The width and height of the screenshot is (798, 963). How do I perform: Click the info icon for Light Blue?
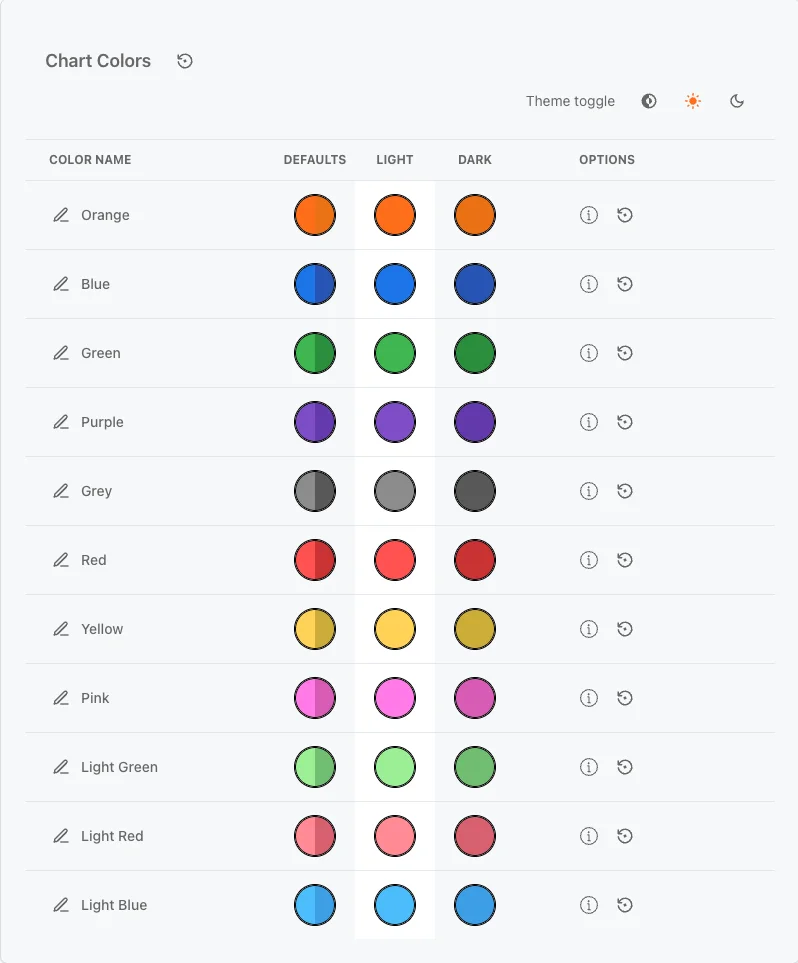pyautogui.click(x=589, y=905)
